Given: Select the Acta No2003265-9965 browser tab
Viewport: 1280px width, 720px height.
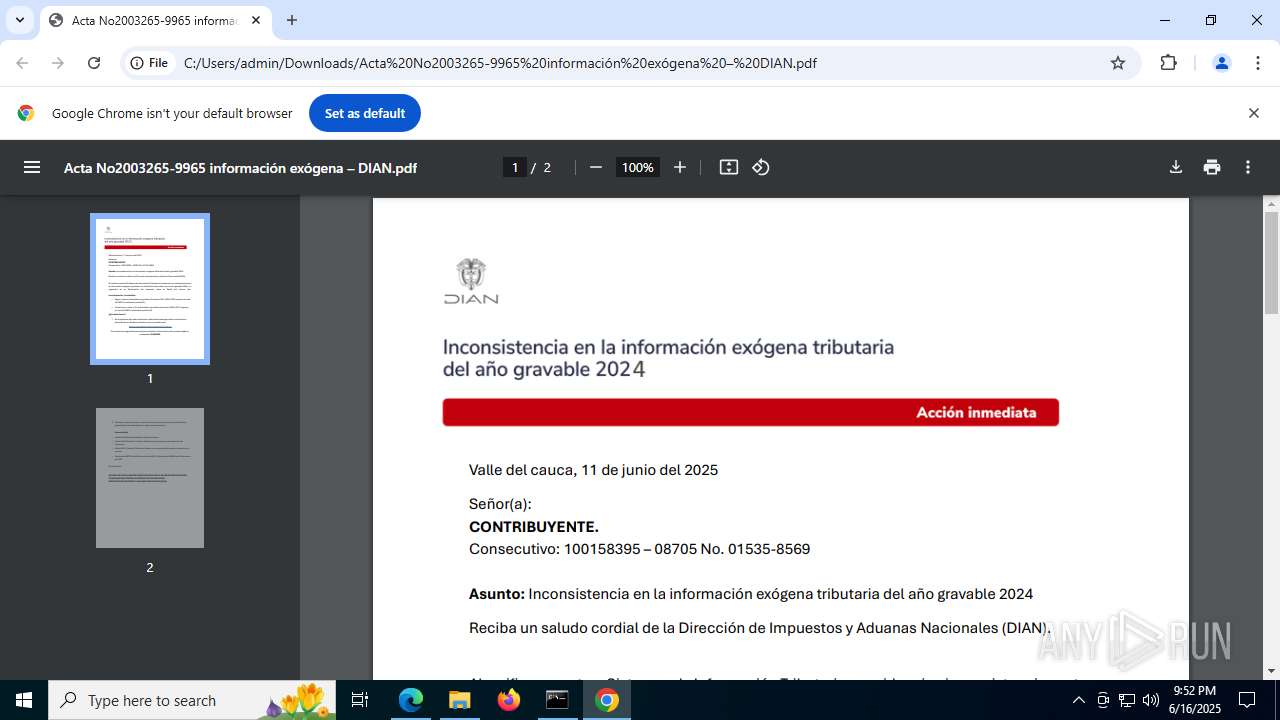Looking at the screenshot, I should [x=155, y=20].
